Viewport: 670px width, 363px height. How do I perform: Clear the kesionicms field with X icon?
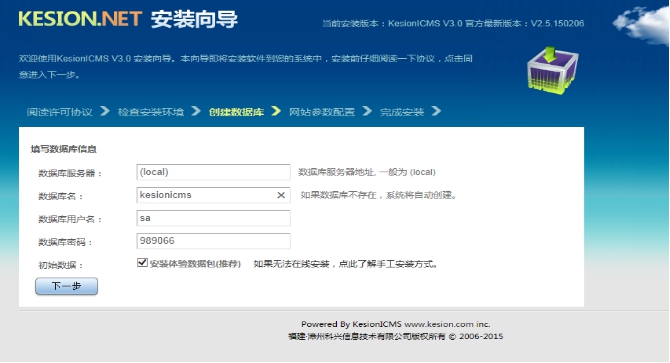(x=281, y=195)
